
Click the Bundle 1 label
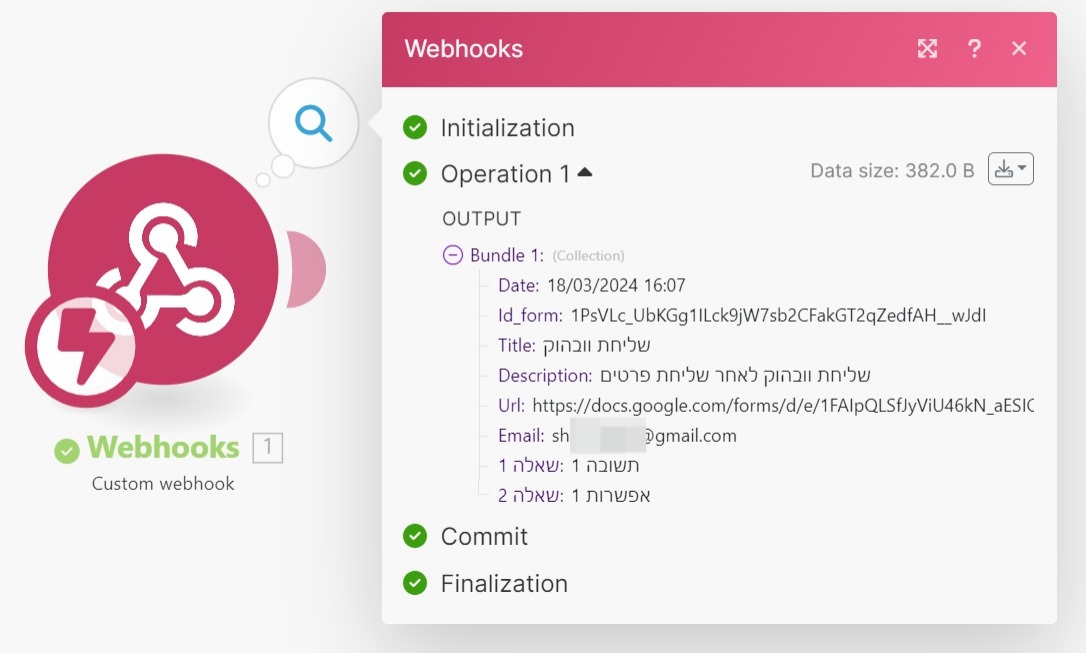point(507,256)
